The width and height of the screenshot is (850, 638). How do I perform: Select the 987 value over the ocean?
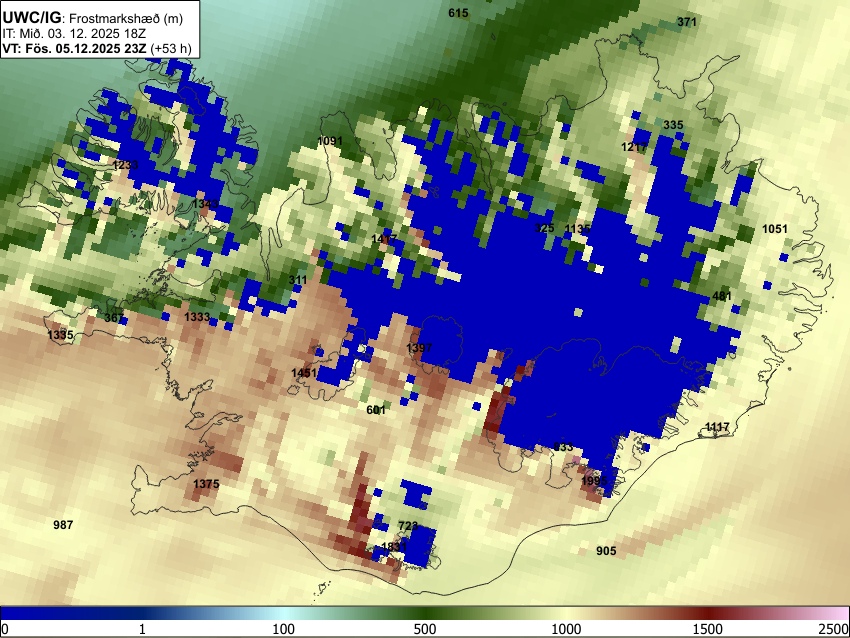tap(63, 525)
